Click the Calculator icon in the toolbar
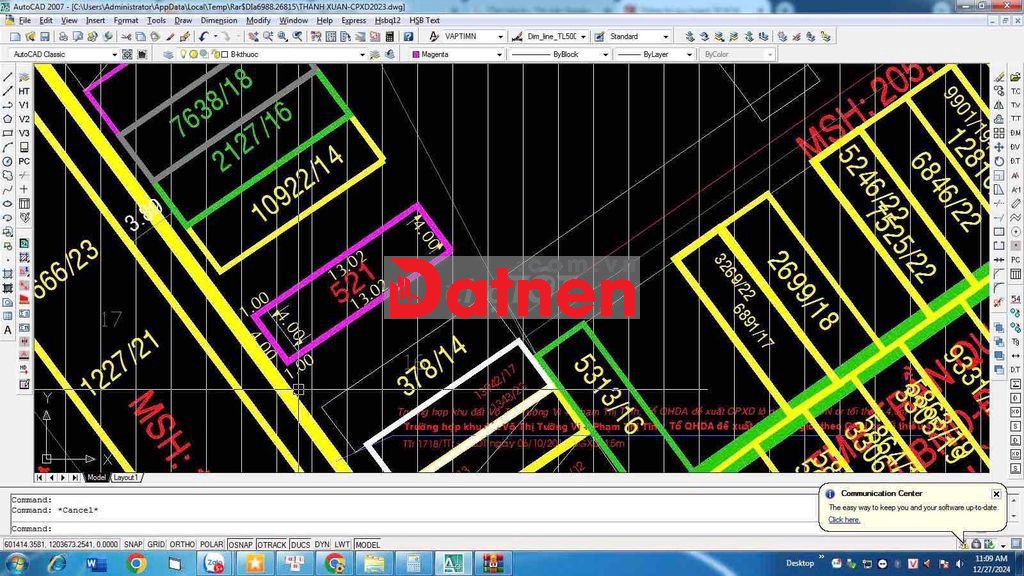The image size is (1024, 576). [x=390, y=37]
